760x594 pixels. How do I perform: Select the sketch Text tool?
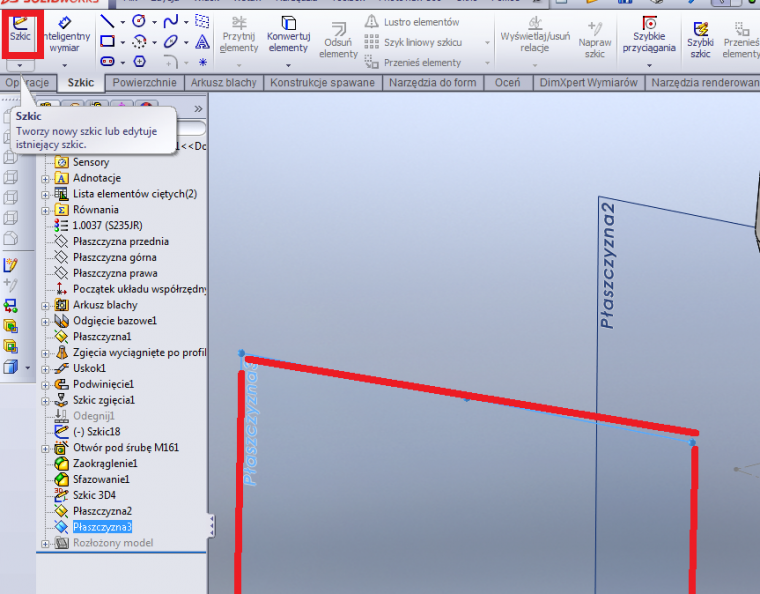coord(202,42)
